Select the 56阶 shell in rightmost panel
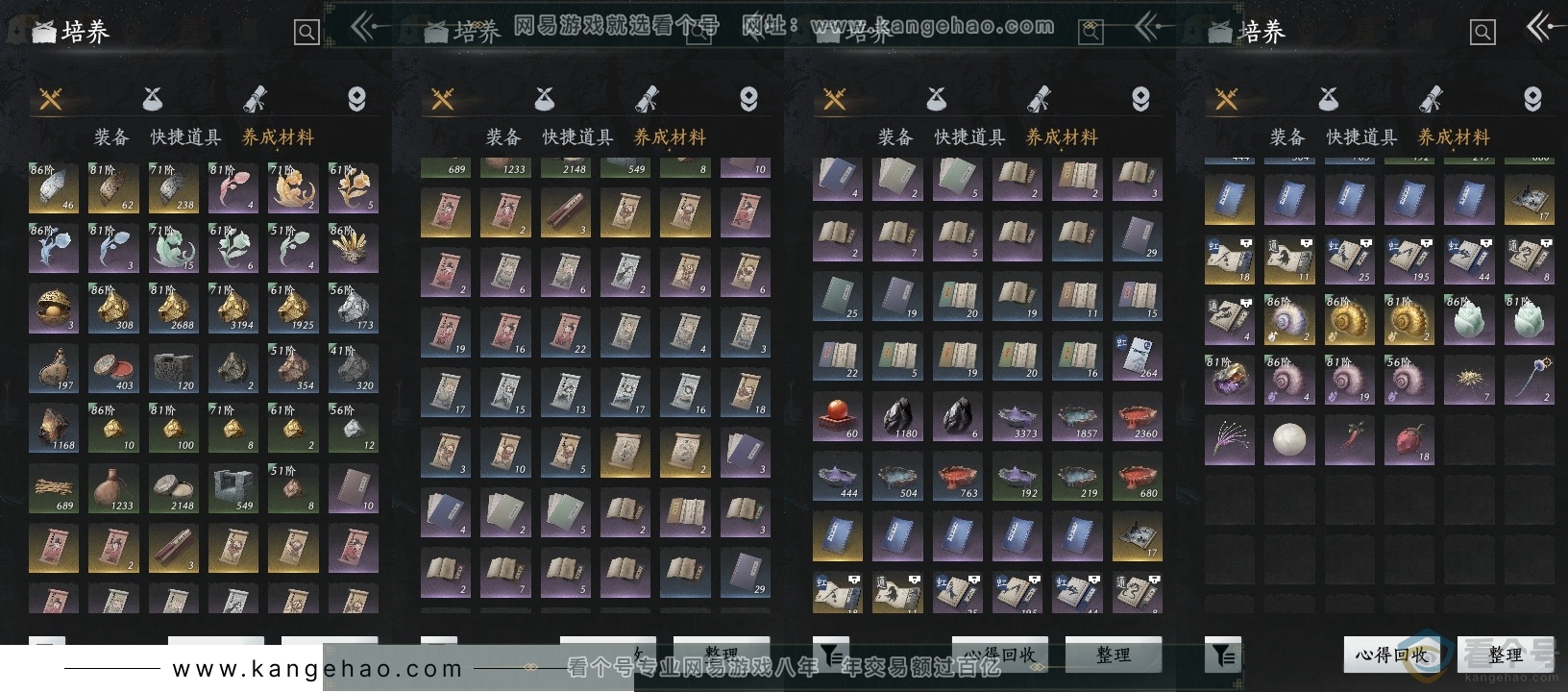 tap(1409, 380)
